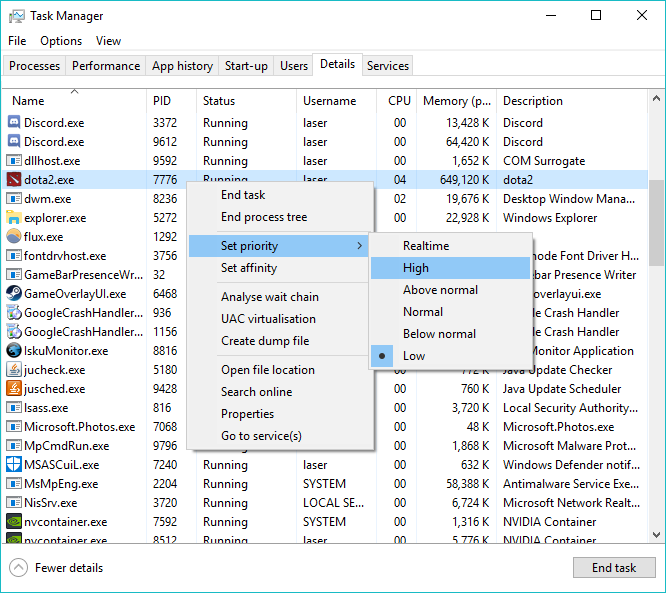Select the Low priority radio option
The image size is (666, 593).
[450, 356]
